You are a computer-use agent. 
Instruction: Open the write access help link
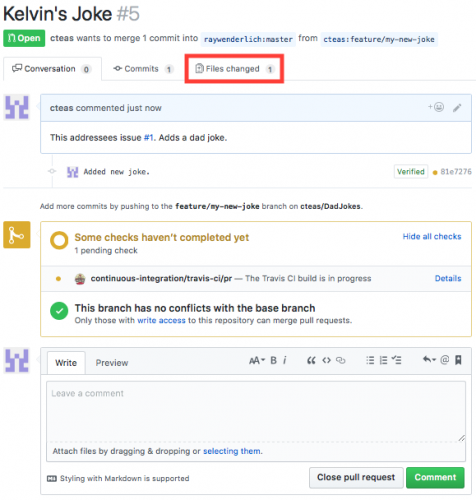tap(161, 320)
